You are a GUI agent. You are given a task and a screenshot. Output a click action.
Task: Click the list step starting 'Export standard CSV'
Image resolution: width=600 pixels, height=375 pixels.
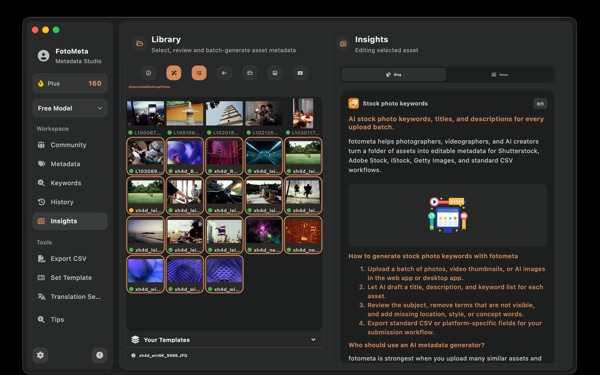pyautogui.click(x=455, y=328)
